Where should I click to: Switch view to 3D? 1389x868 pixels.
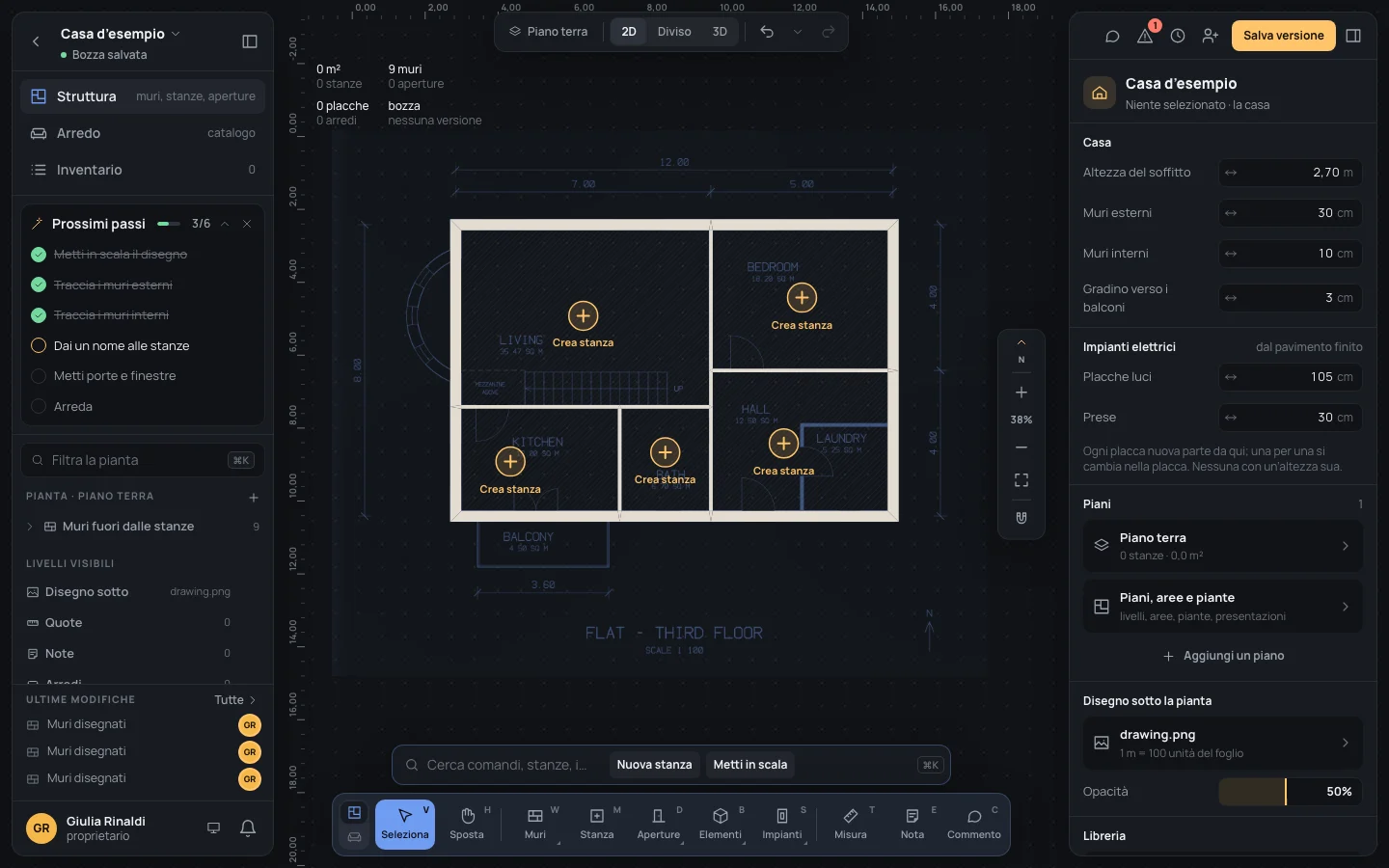coord(720,32)
